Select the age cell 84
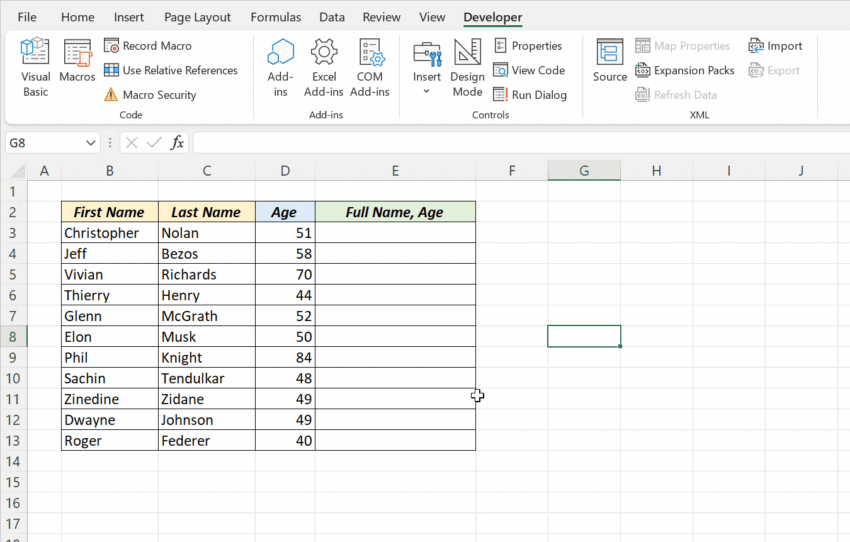Screen dimensions: 850x542 point(285,358)
